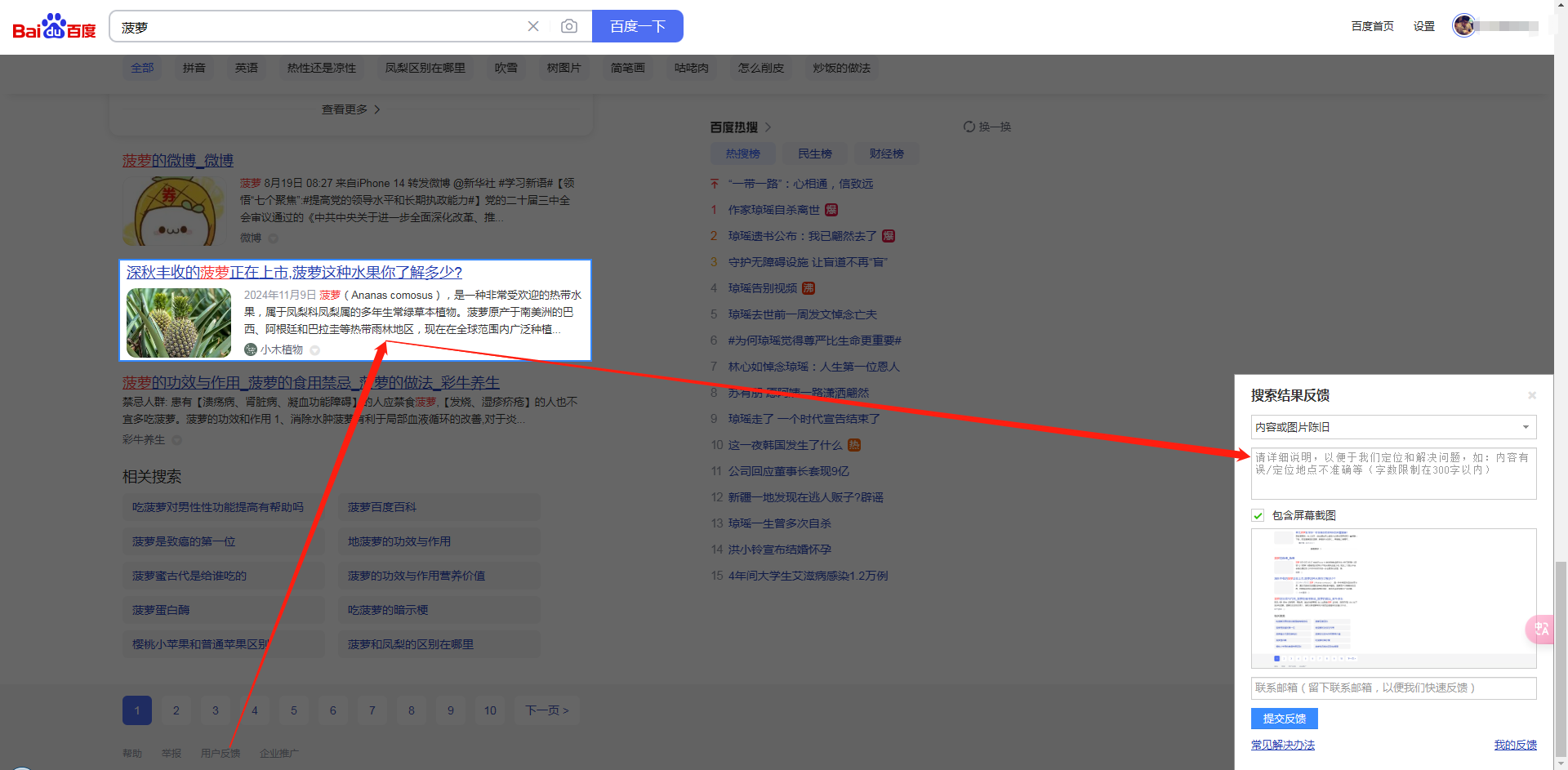1568x770 pixels.
Task: Go to 百度首页 link
Action: (1373, 26)
